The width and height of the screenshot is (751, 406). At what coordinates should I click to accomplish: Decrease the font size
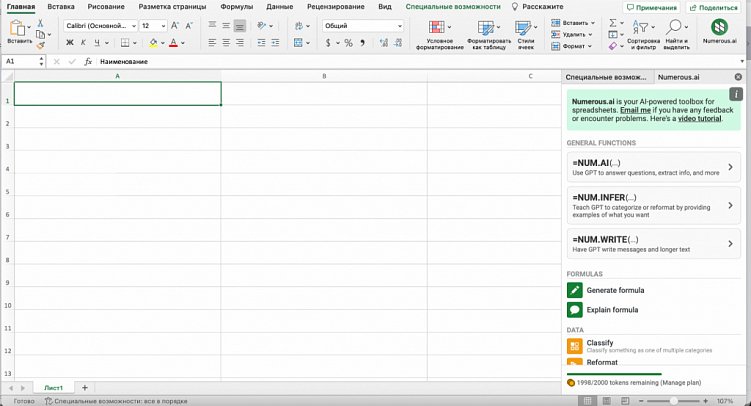[189, 26]
